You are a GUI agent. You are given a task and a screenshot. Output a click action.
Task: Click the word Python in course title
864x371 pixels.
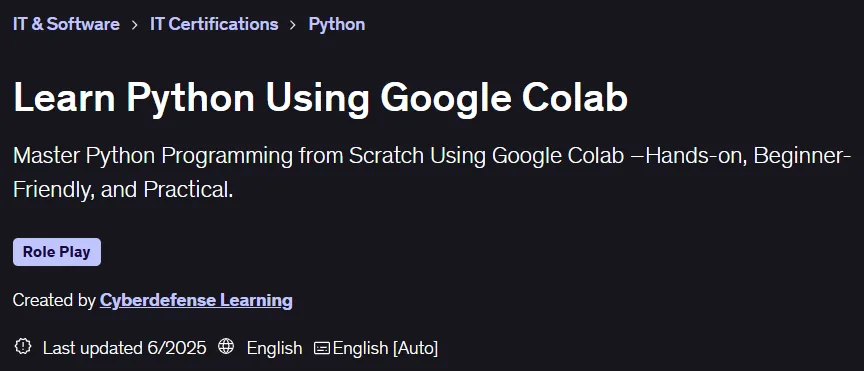click(x=191, y=99)
